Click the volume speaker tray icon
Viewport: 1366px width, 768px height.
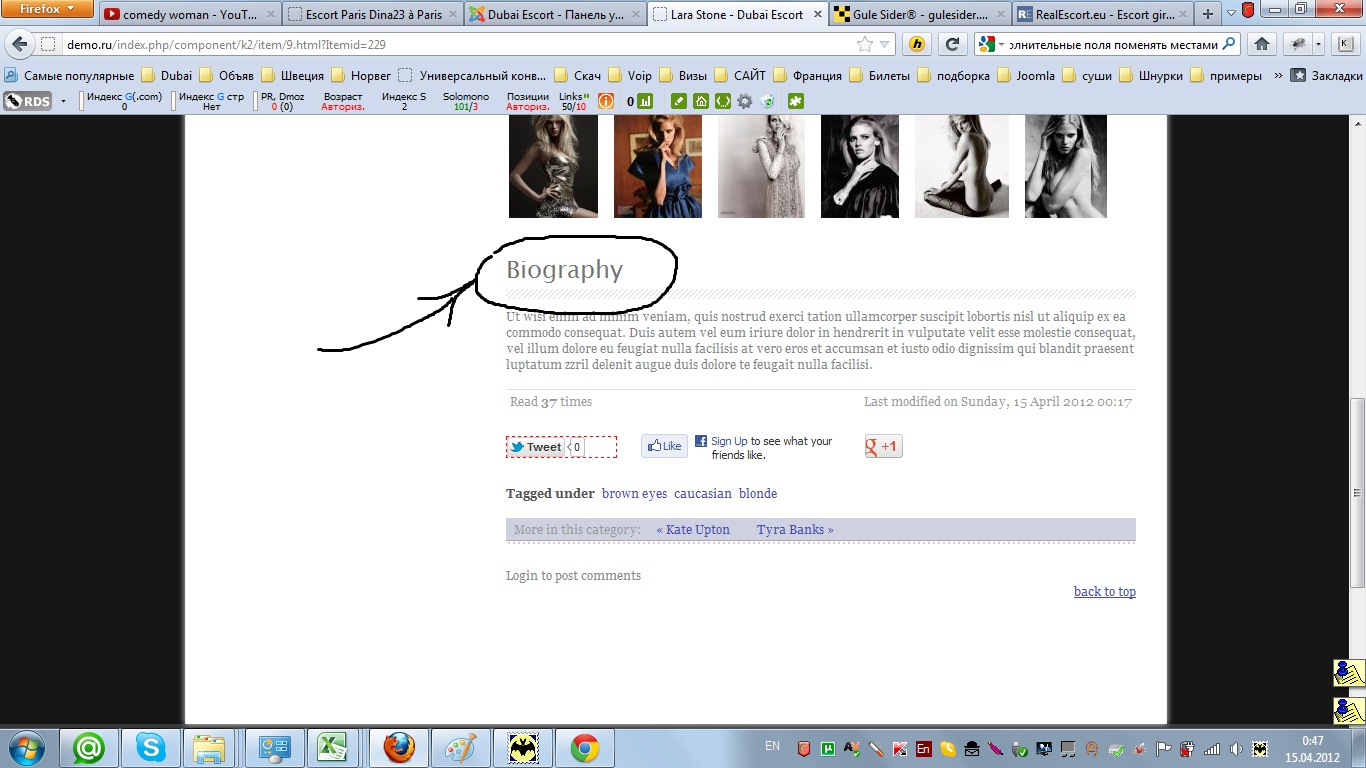1237,748
